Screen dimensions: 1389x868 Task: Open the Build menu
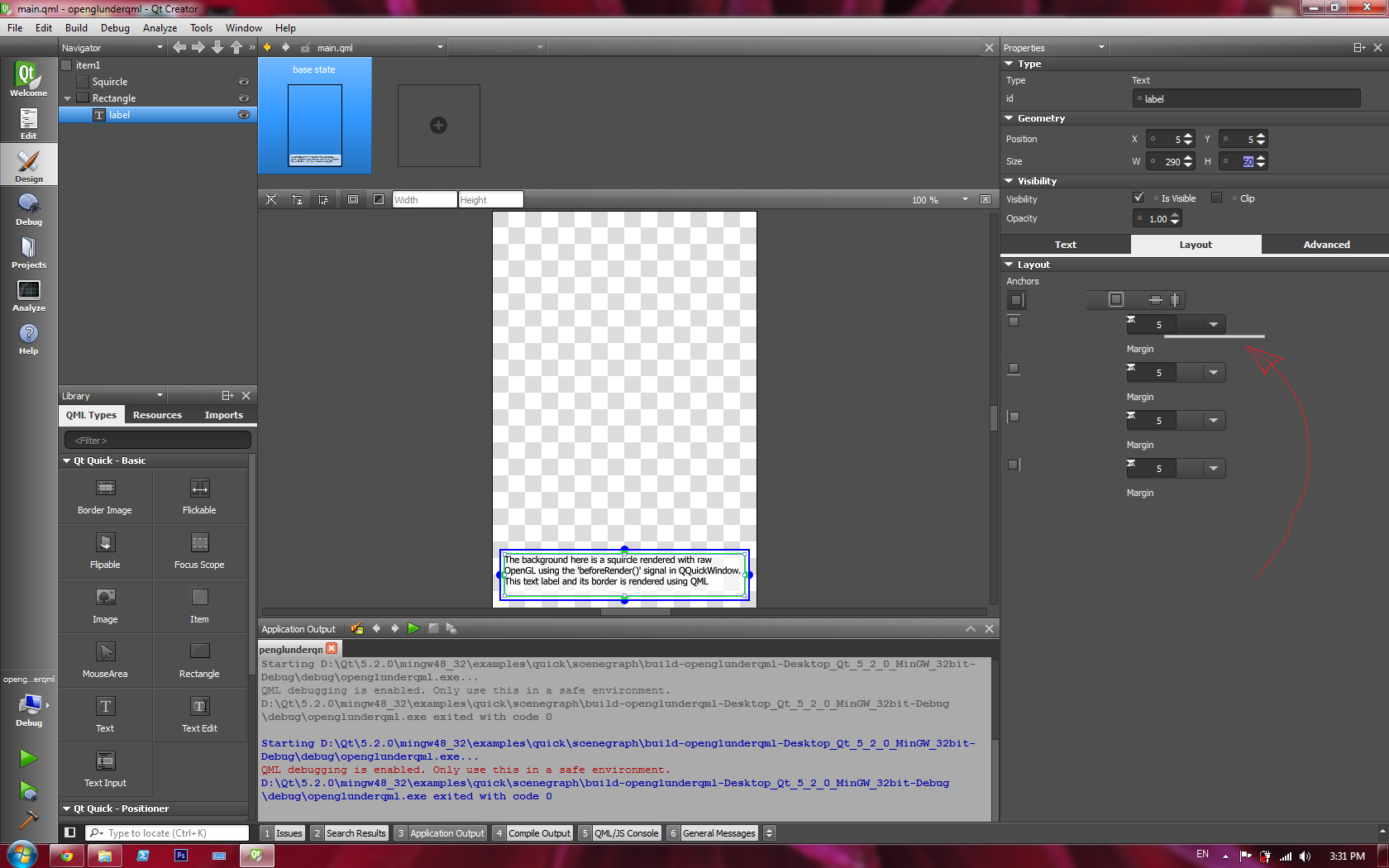tap(76, 27)
